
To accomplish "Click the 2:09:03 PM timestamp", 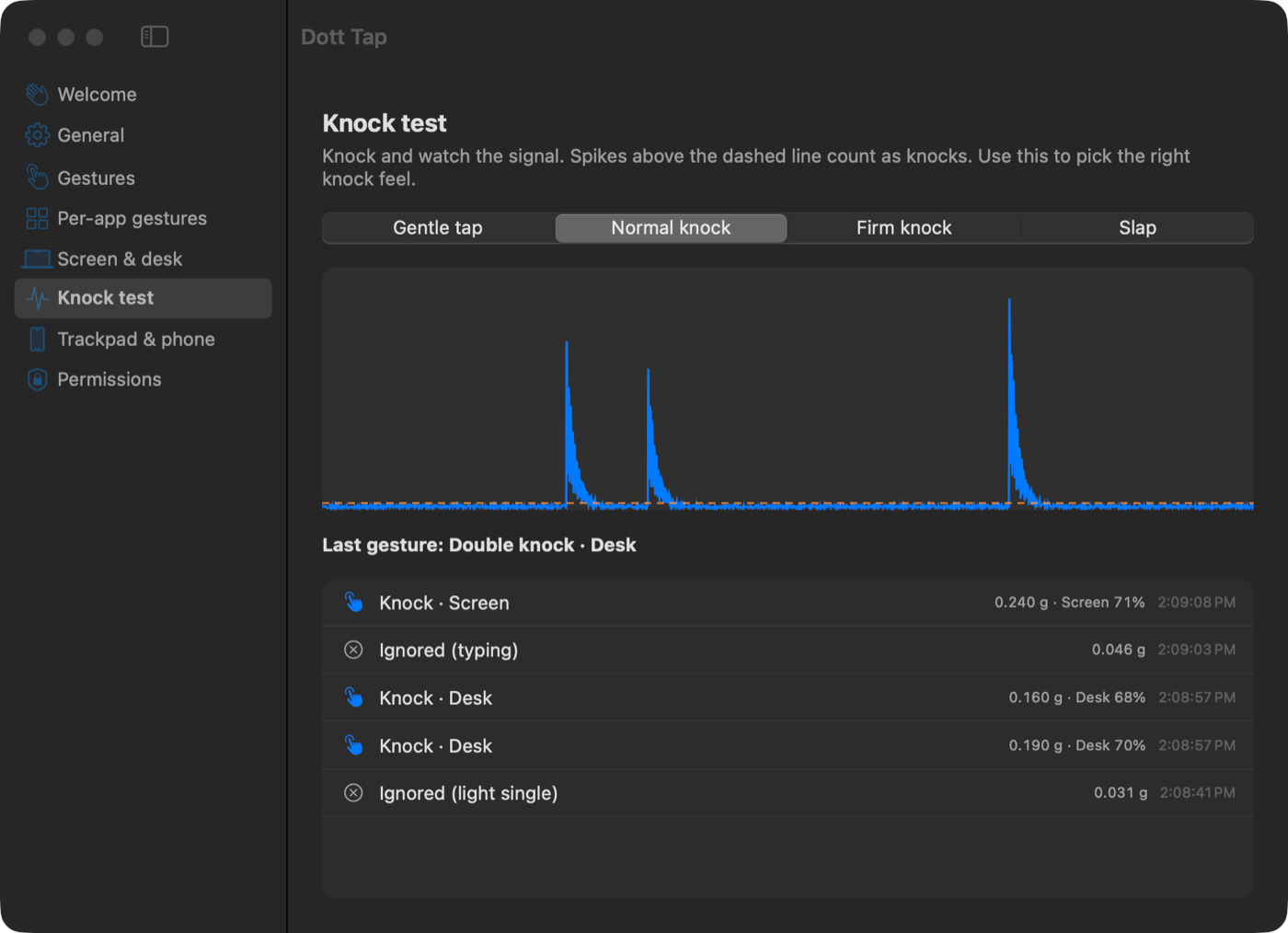I will tap(1196, 650).
